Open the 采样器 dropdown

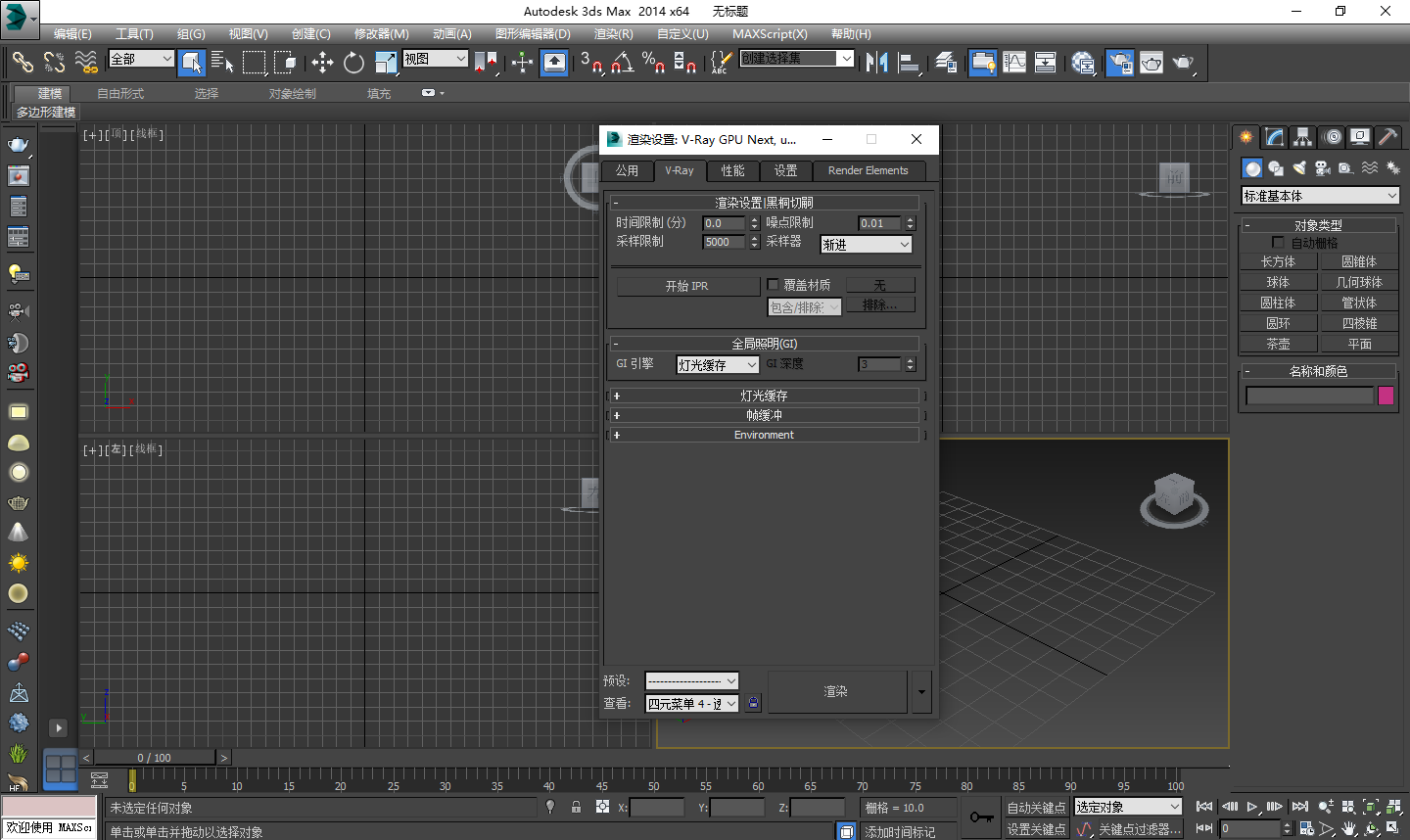(866, 242)
